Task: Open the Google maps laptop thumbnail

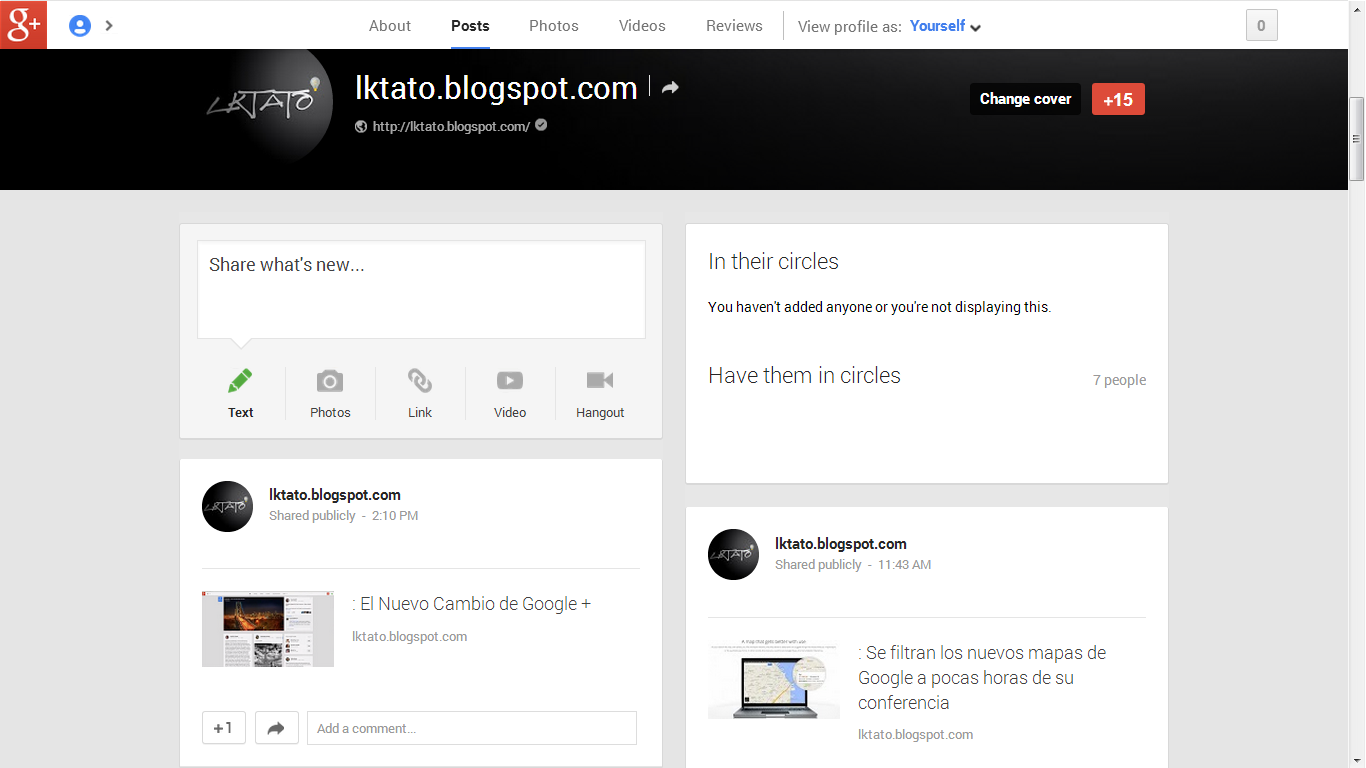Action: (774, 679)
